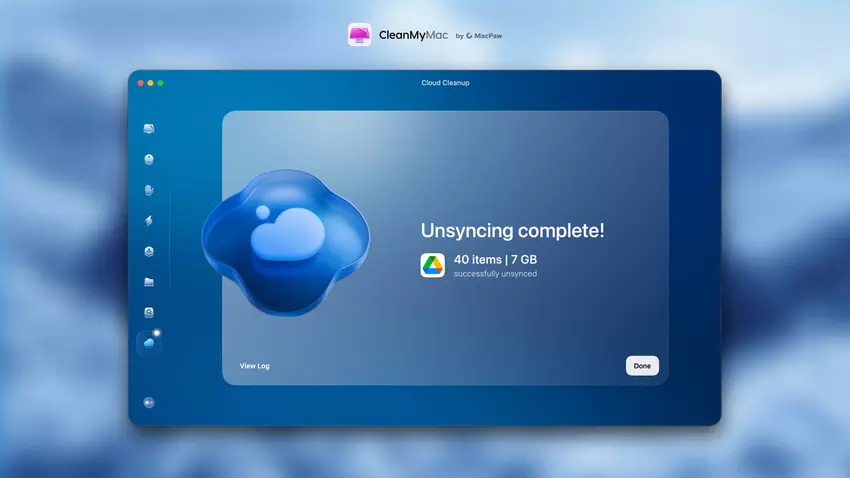Screen dimensions: 850x478
Task: Close the Cloud Cleanup window with red button
Action: [140, 83]
